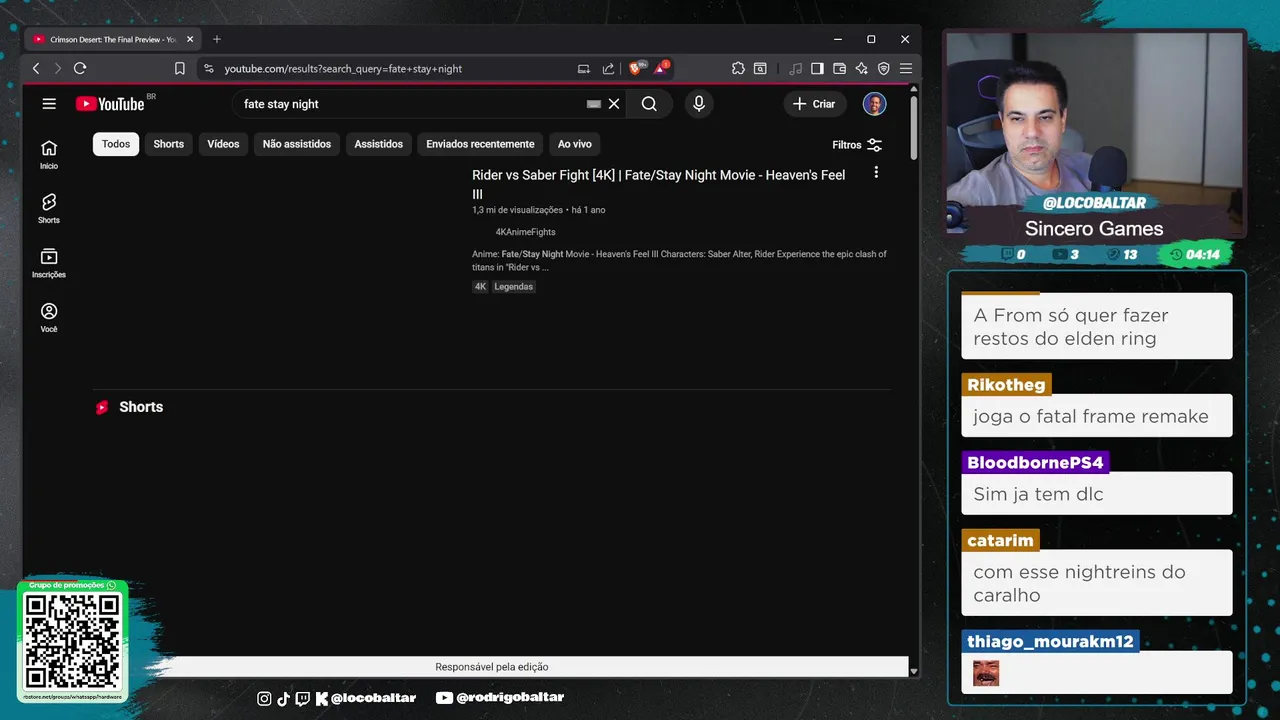Close the Crimson Desert tab
Viewport: 1280px width, 720px height.
[x=190, y=39]
